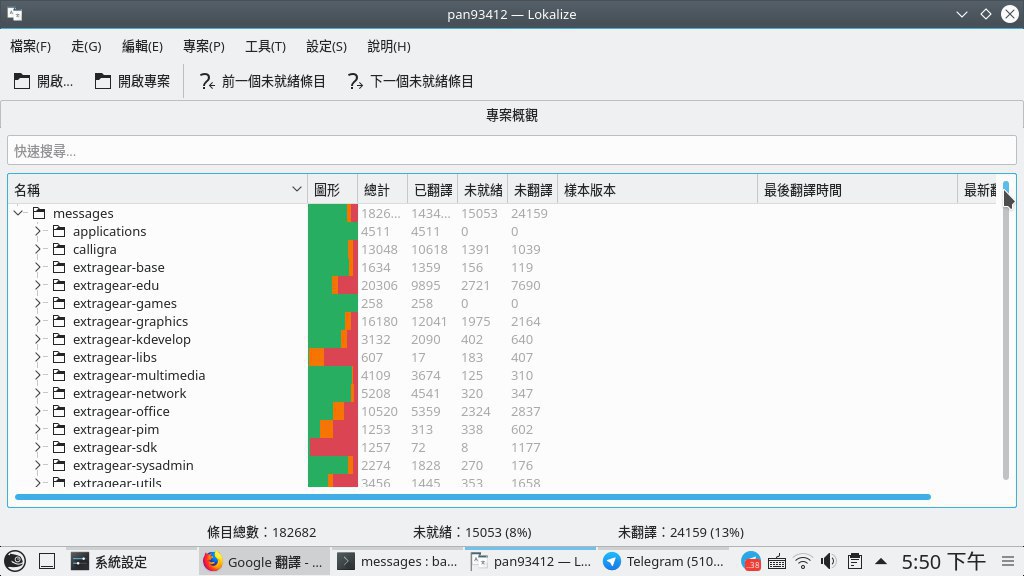Open the 說明(H) menu
Viewport: 1024px width, 576px height.
pyautogui.click(x=389, y=46)
